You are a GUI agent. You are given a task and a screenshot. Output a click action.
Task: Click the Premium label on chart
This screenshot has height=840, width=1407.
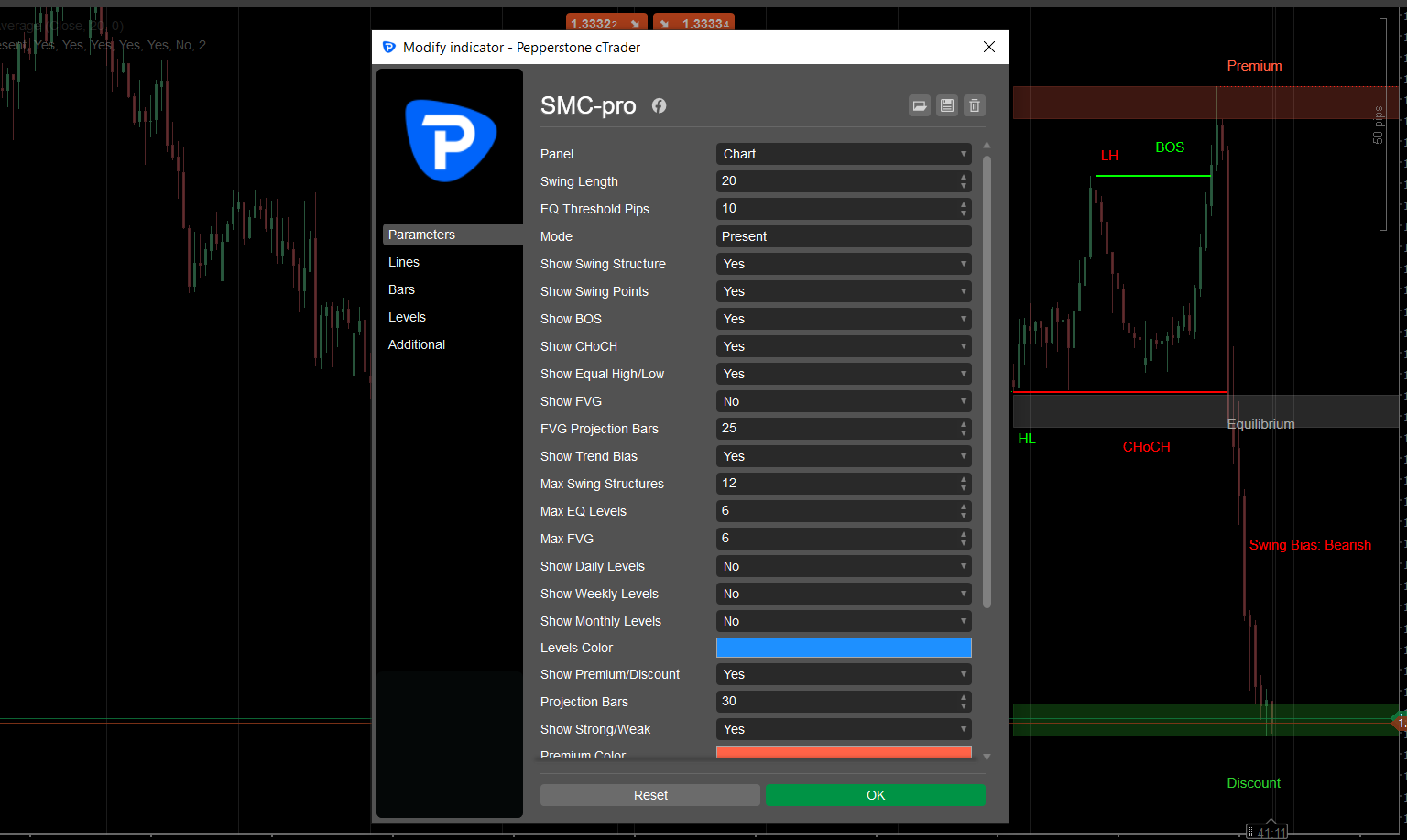click(x=1254, y=66)
